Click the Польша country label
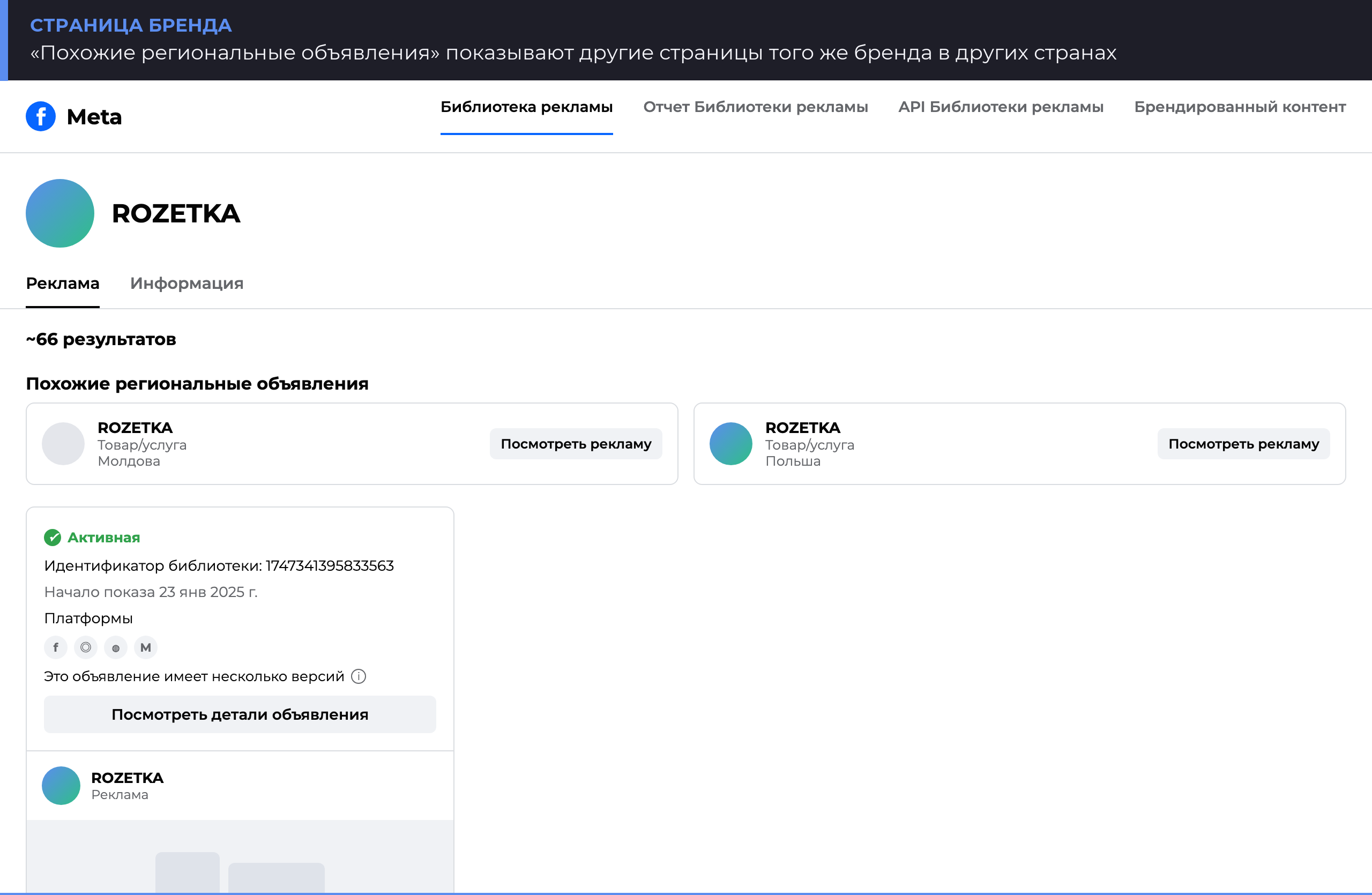The width and height of the screenshot is (1372, 895). coord(793,461)
